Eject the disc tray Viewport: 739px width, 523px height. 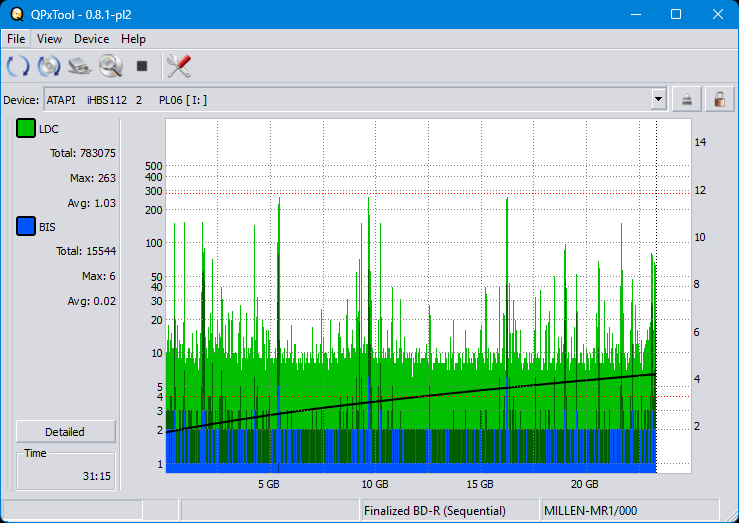tap(687, 99)
